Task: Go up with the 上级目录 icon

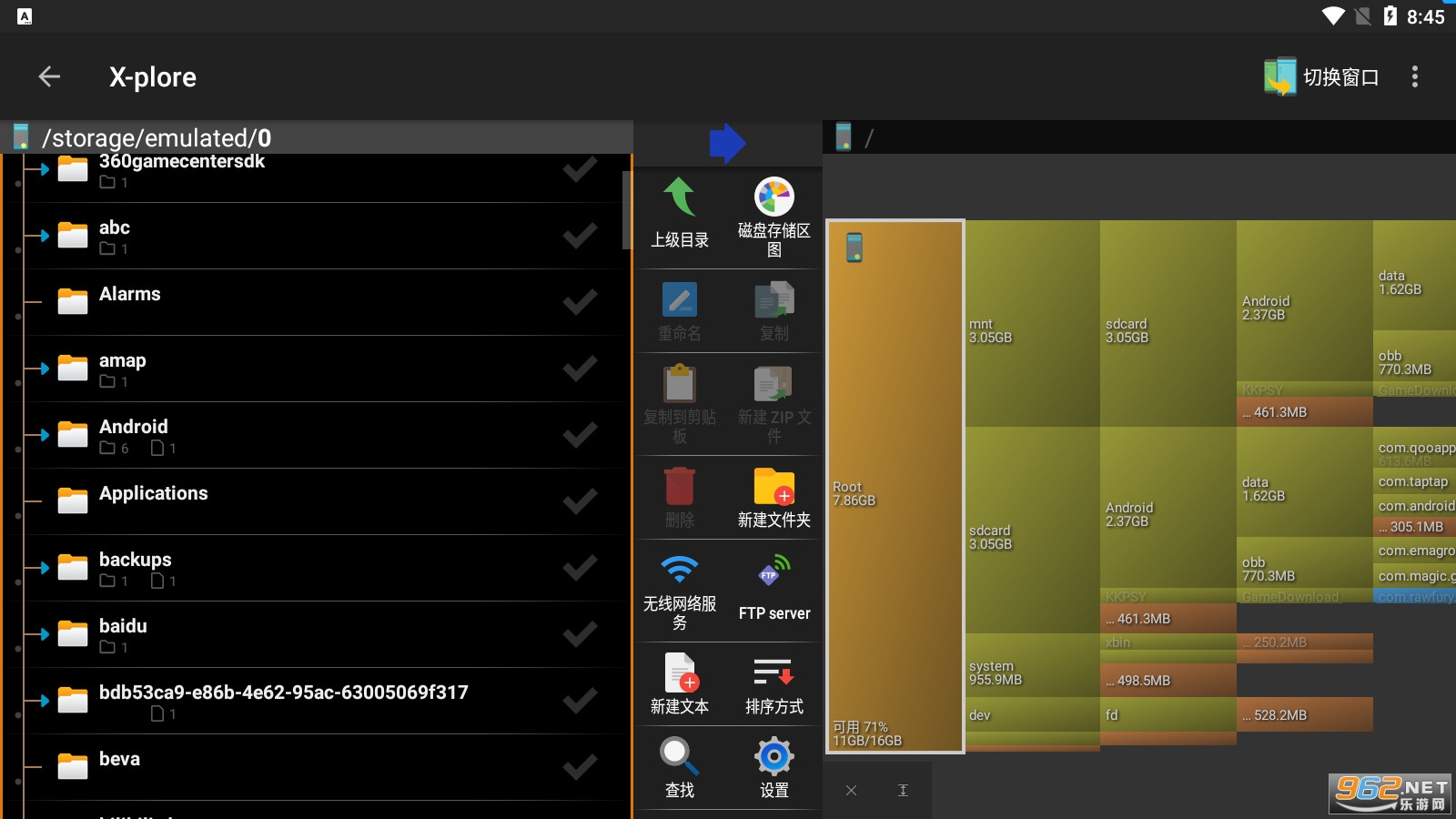Action: point(680,197)
